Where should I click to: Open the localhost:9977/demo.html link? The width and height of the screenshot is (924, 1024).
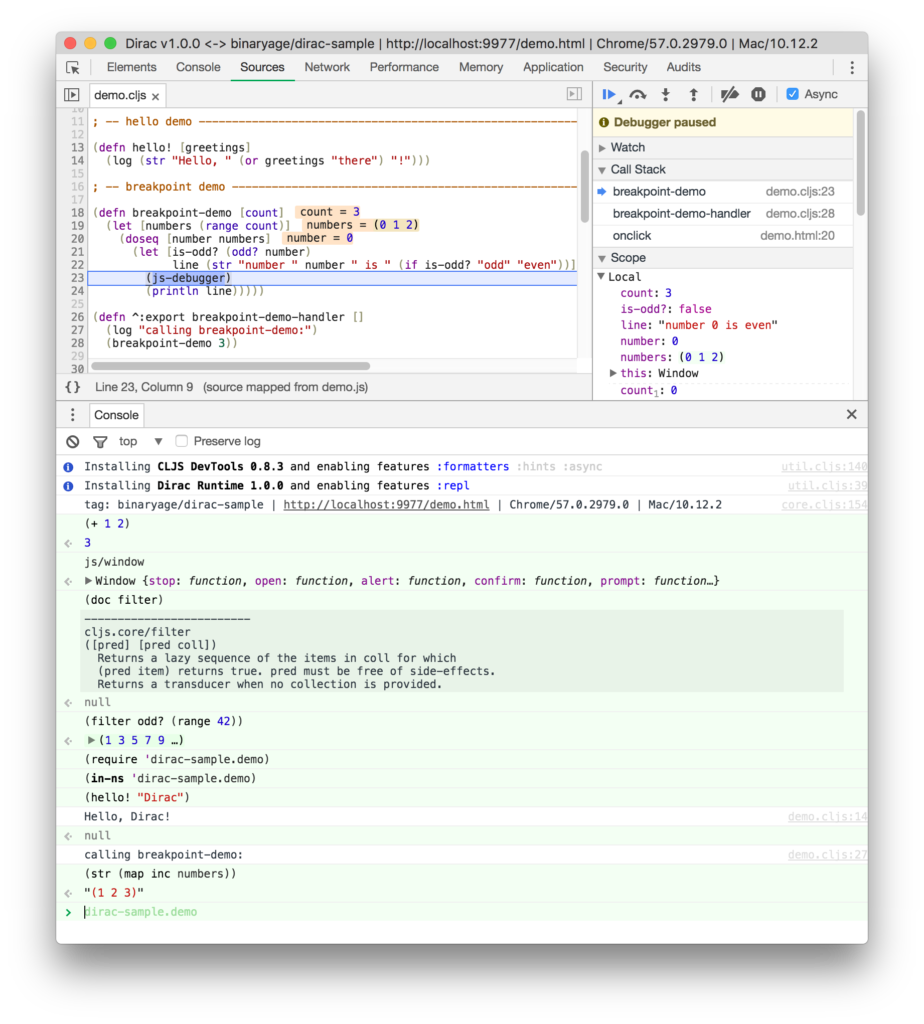[386, 505]
